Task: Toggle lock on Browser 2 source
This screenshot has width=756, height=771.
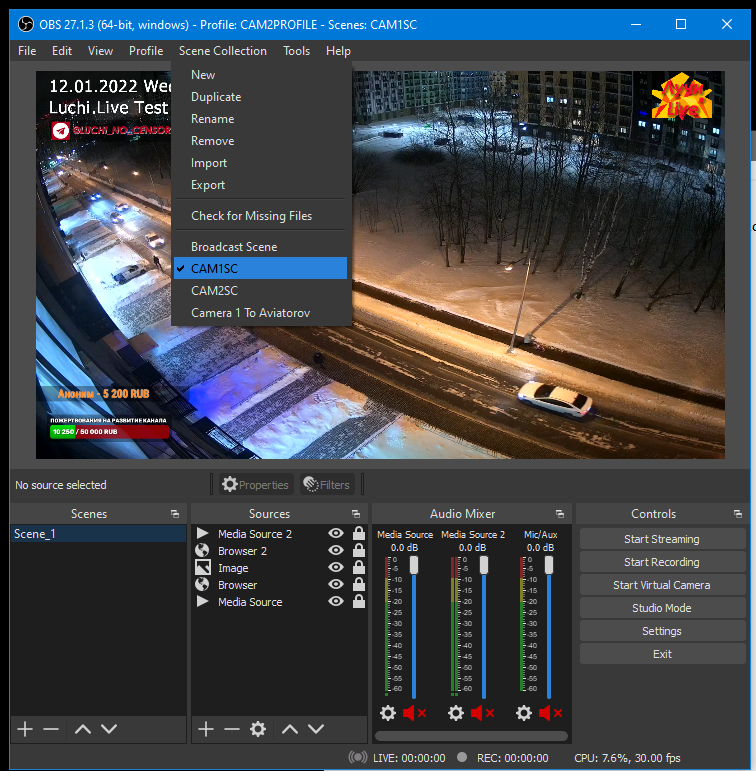Action: coord(359,550)
